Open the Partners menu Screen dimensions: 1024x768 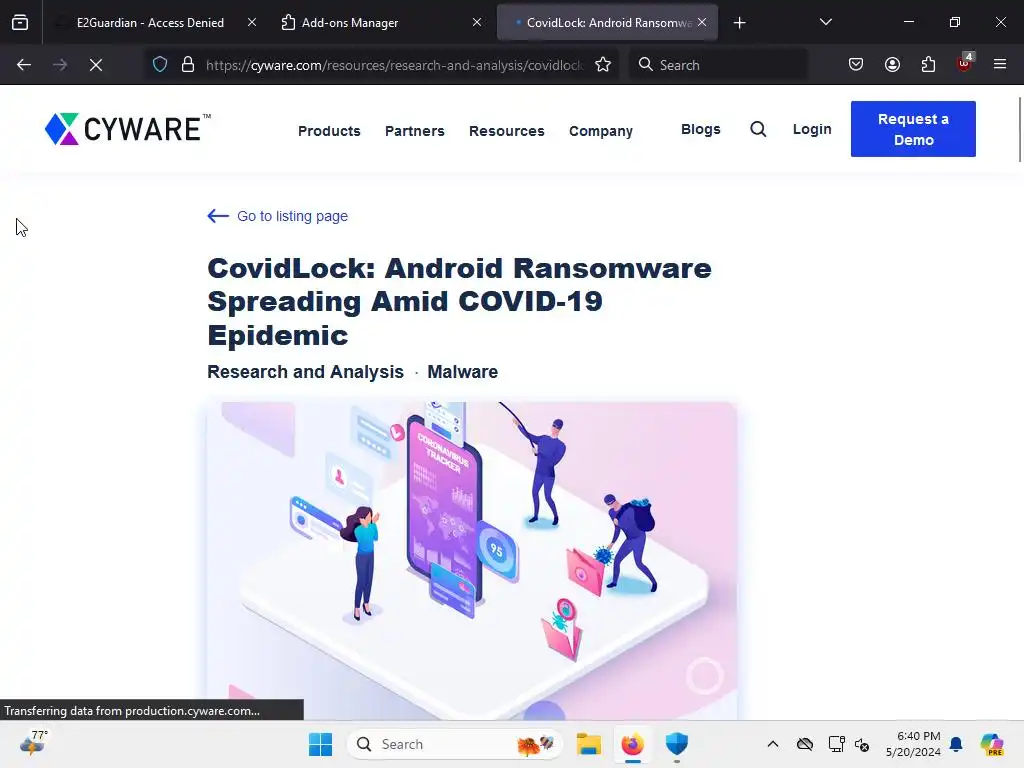[x=415, y=131]
